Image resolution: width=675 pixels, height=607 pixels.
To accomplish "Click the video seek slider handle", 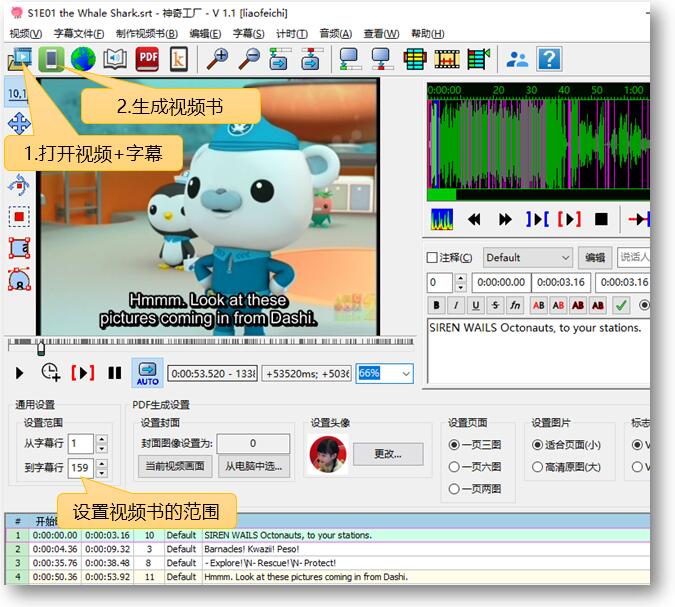I will (41, 347).
